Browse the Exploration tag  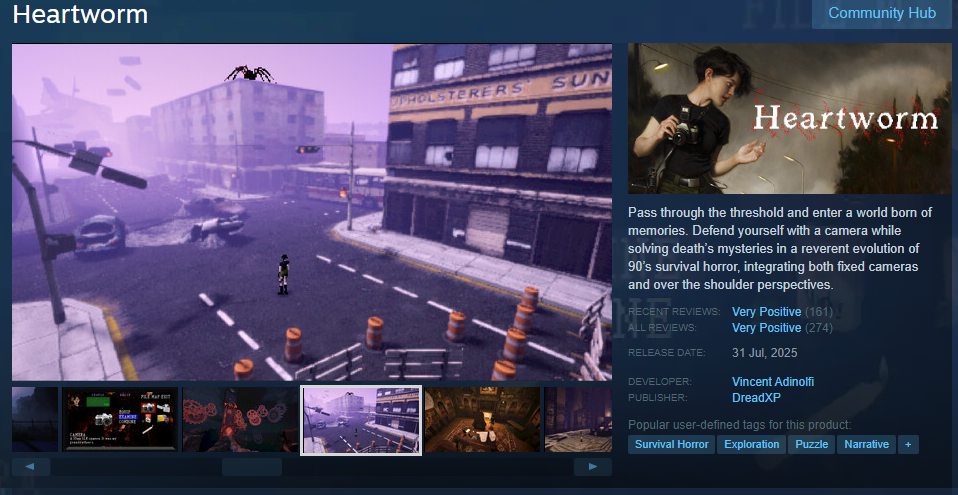tap(751, 444)
